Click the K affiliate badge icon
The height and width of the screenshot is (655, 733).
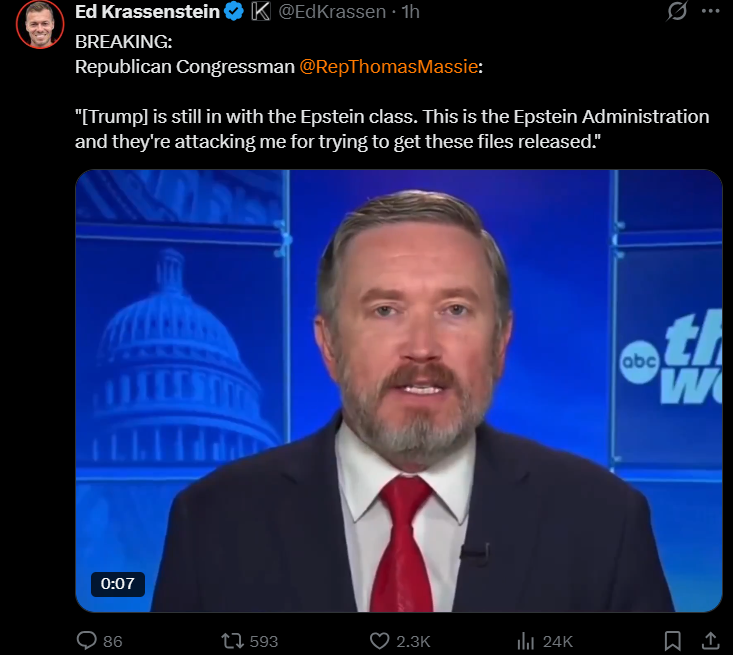[x=261, y=12]
